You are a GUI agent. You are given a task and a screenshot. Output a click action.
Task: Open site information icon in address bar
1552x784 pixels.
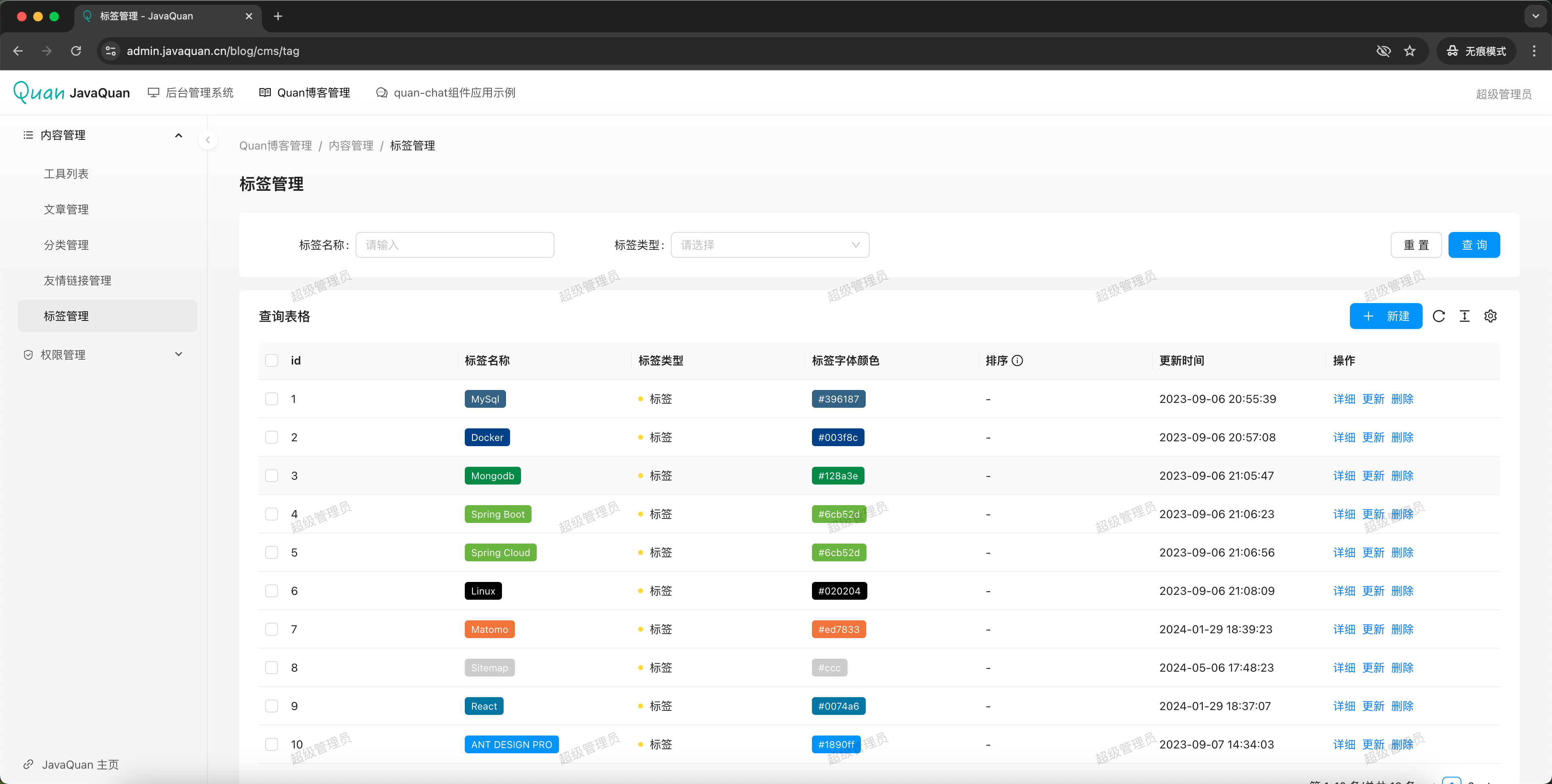click(111, 51)
